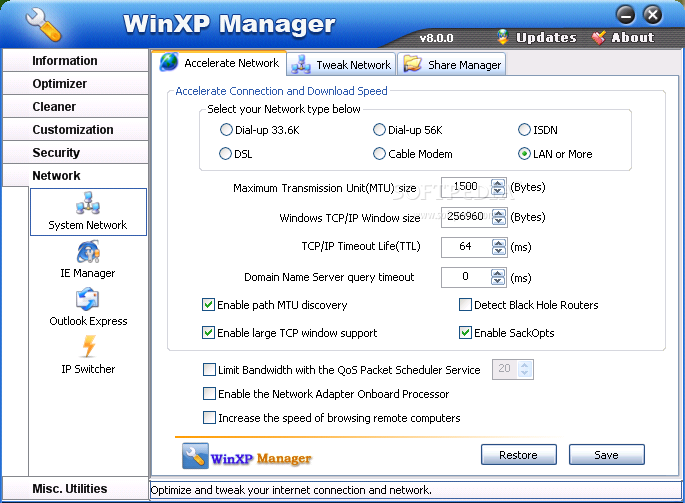Toggle Enable SackOpts checkbox
Image resolution: width=685 pixels, height=503 pixels.
click(x=465, y=333)
